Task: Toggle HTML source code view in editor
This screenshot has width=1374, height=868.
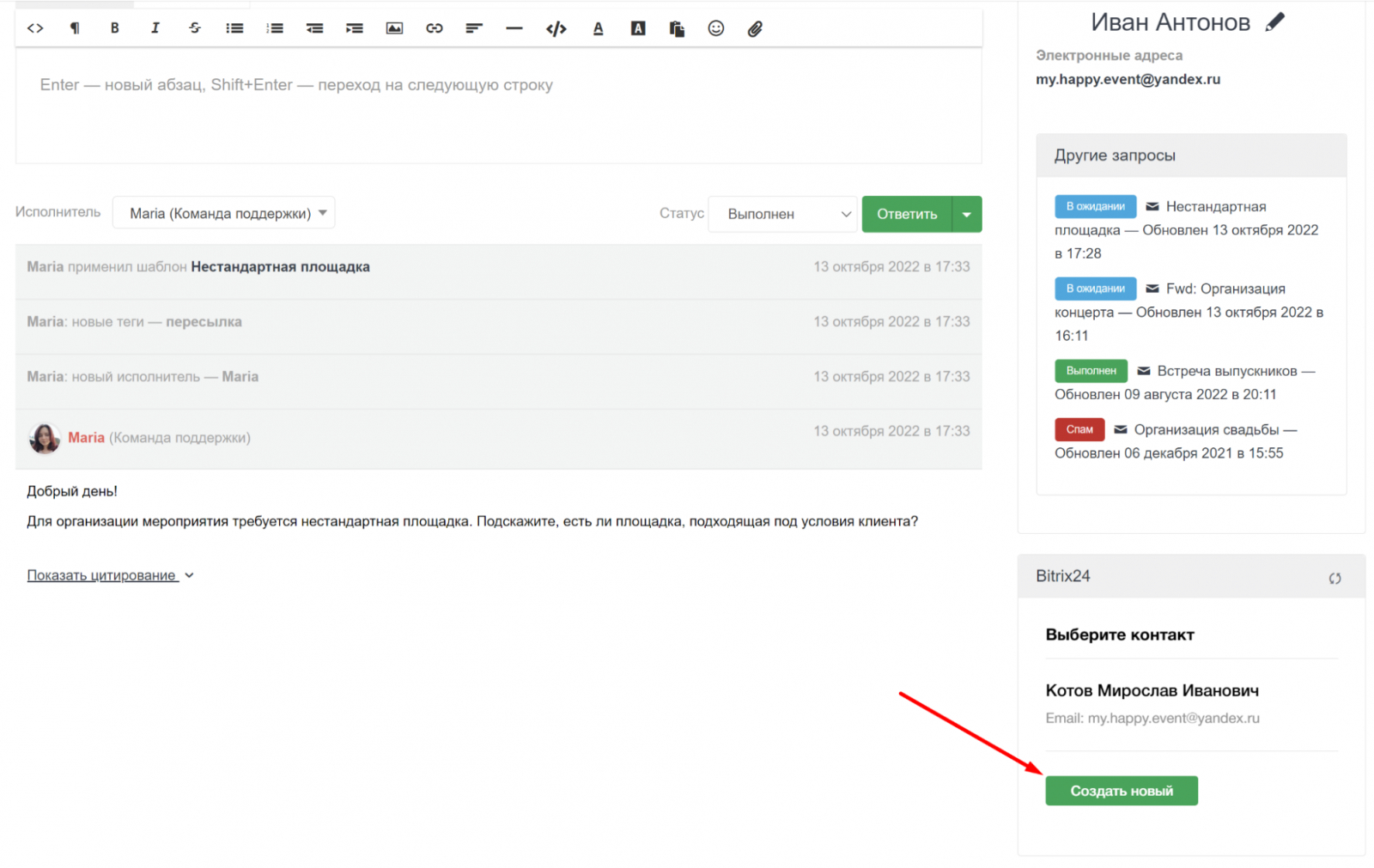Action: (35, 28)
